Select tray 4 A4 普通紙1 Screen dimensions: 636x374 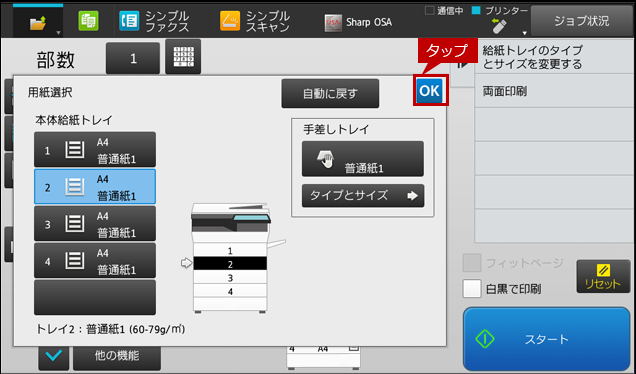[x=95, y=260]
